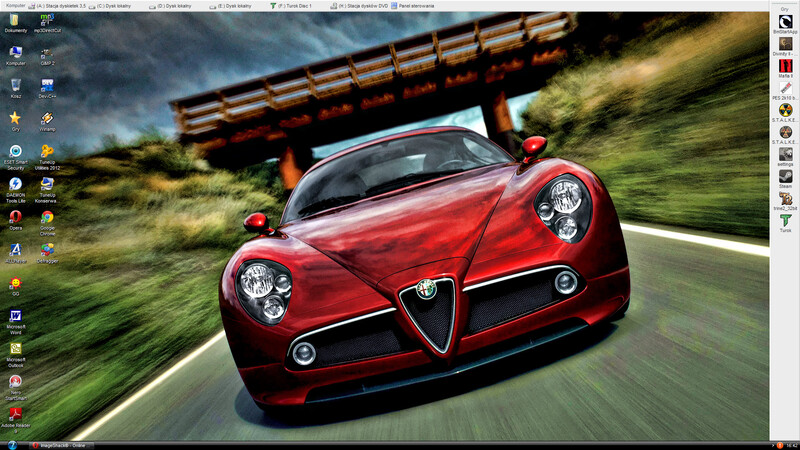Open Microsoft Word desktop icon

click(15, 316)
